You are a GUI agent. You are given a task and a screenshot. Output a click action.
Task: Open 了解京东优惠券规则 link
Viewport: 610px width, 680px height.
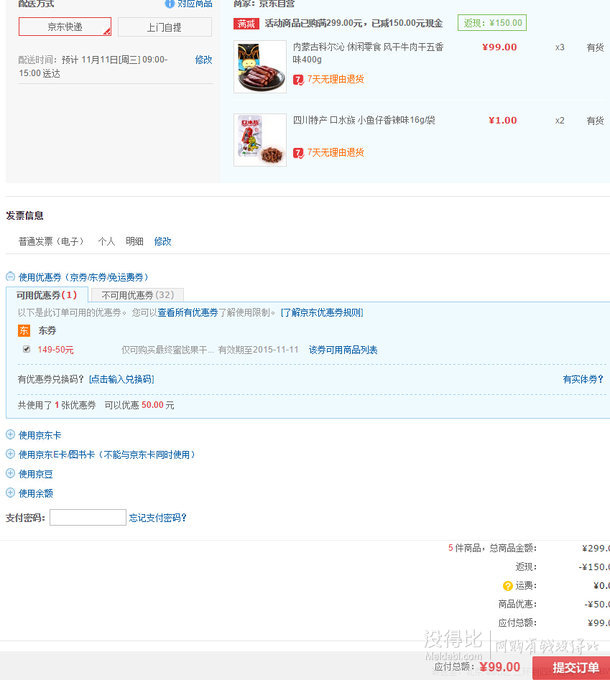[322, 313]
